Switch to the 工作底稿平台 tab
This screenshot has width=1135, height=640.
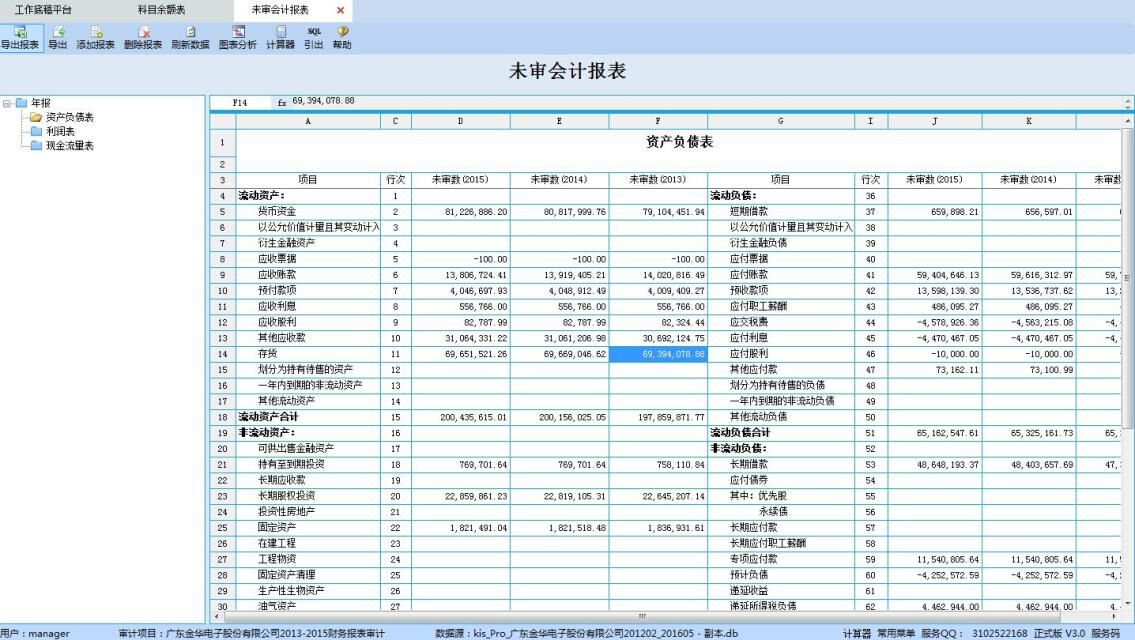pyautogui.click(x=43, y=9)
